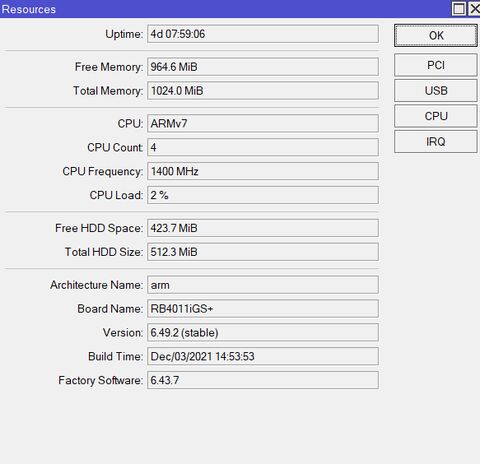Open the IRQ settings button
Screen dimensions: 480x464
click(436, 142)
